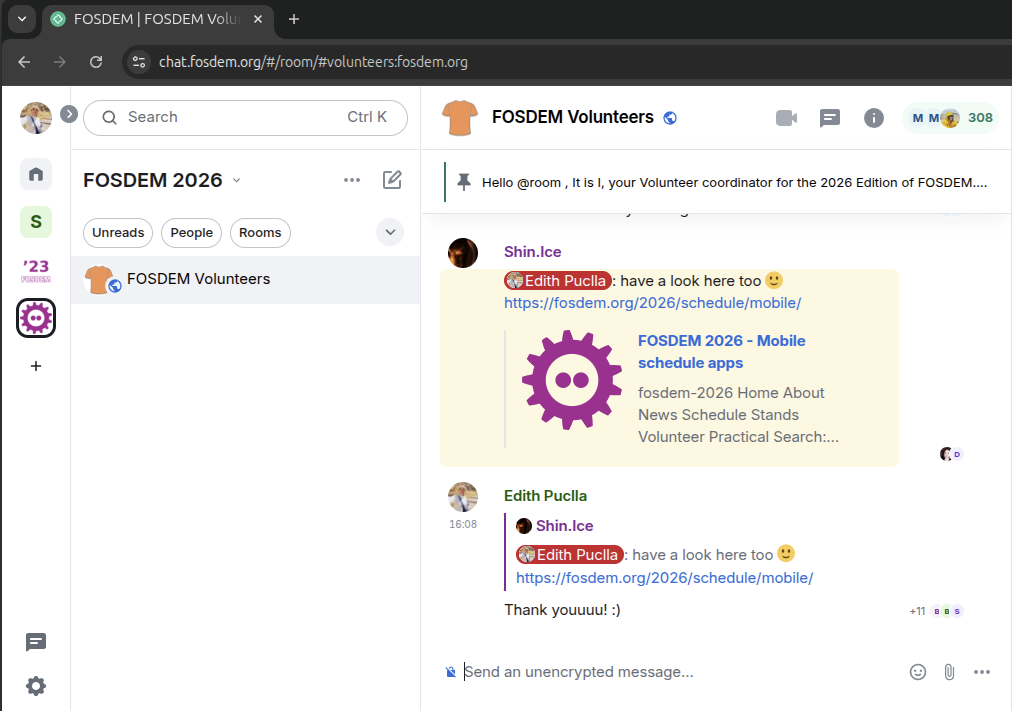Start a video call in FOSDEM Volunteers

click(786, 118)
